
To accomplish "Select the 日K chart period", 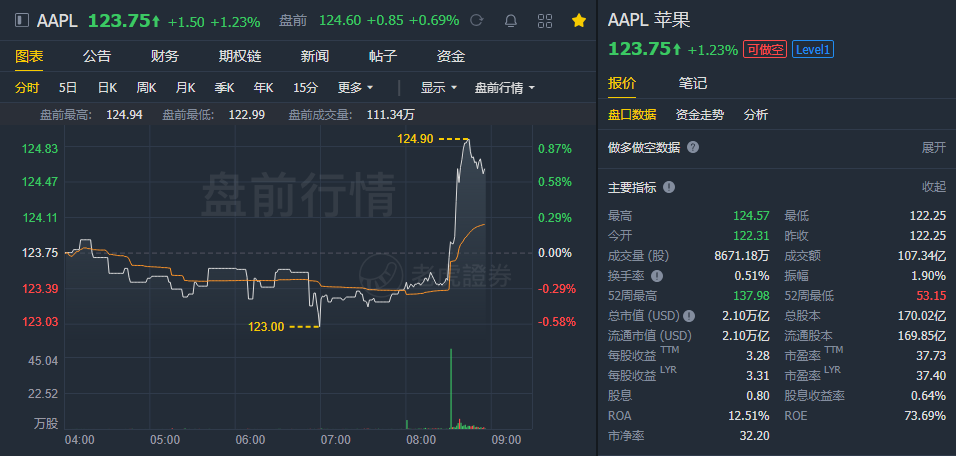I will [x=107, y=88].
